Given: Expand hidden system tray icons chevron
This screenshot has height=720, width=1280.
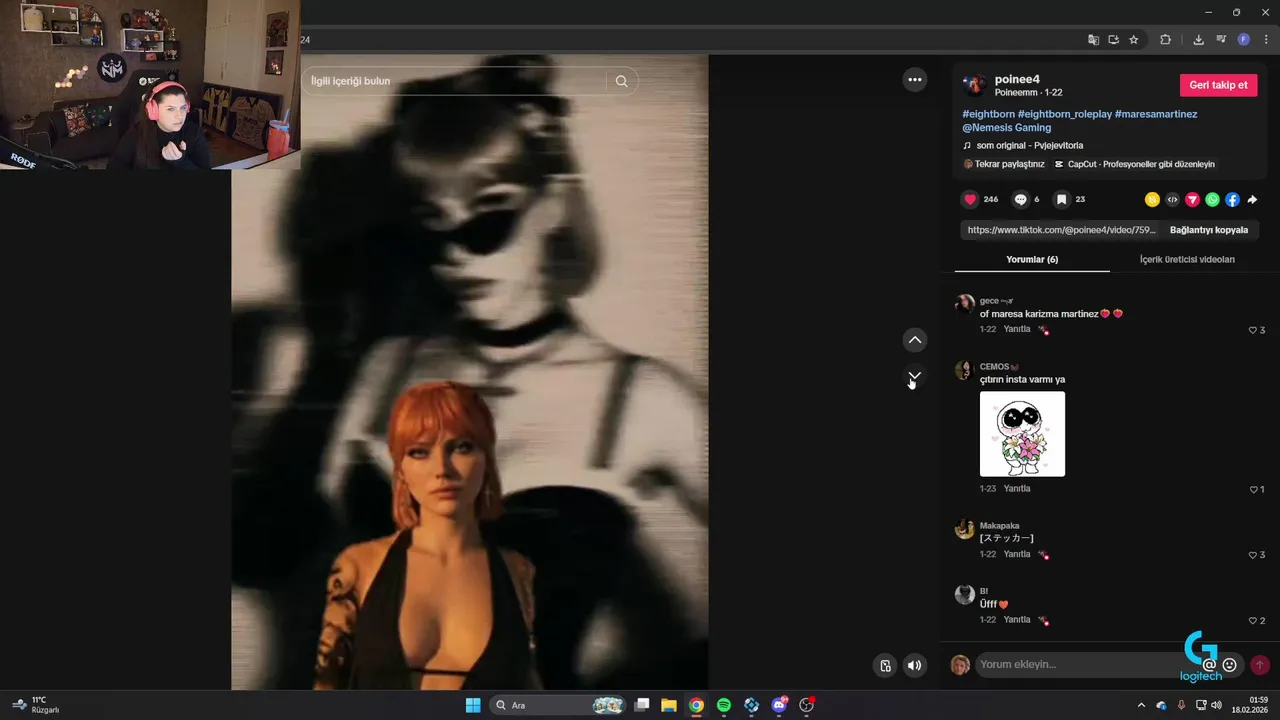Looking at the screenshot, I should [1141, 705].
